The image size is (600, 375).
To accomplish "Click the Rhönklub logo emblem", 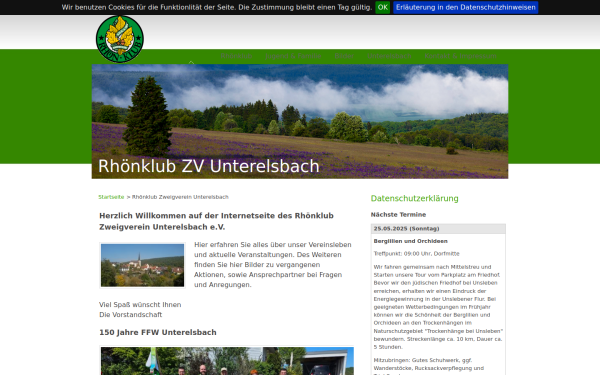I will pos(120,39).
